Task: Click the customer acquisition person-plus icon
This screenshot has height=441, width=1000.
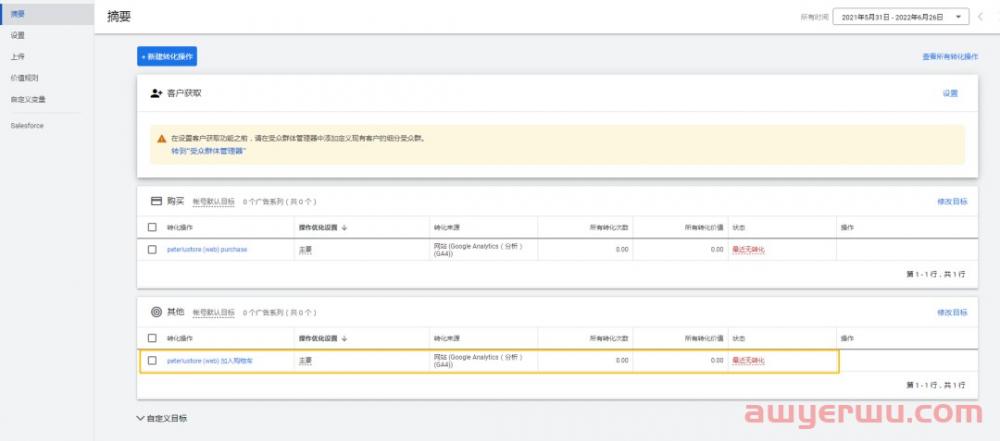Action: 156,93
